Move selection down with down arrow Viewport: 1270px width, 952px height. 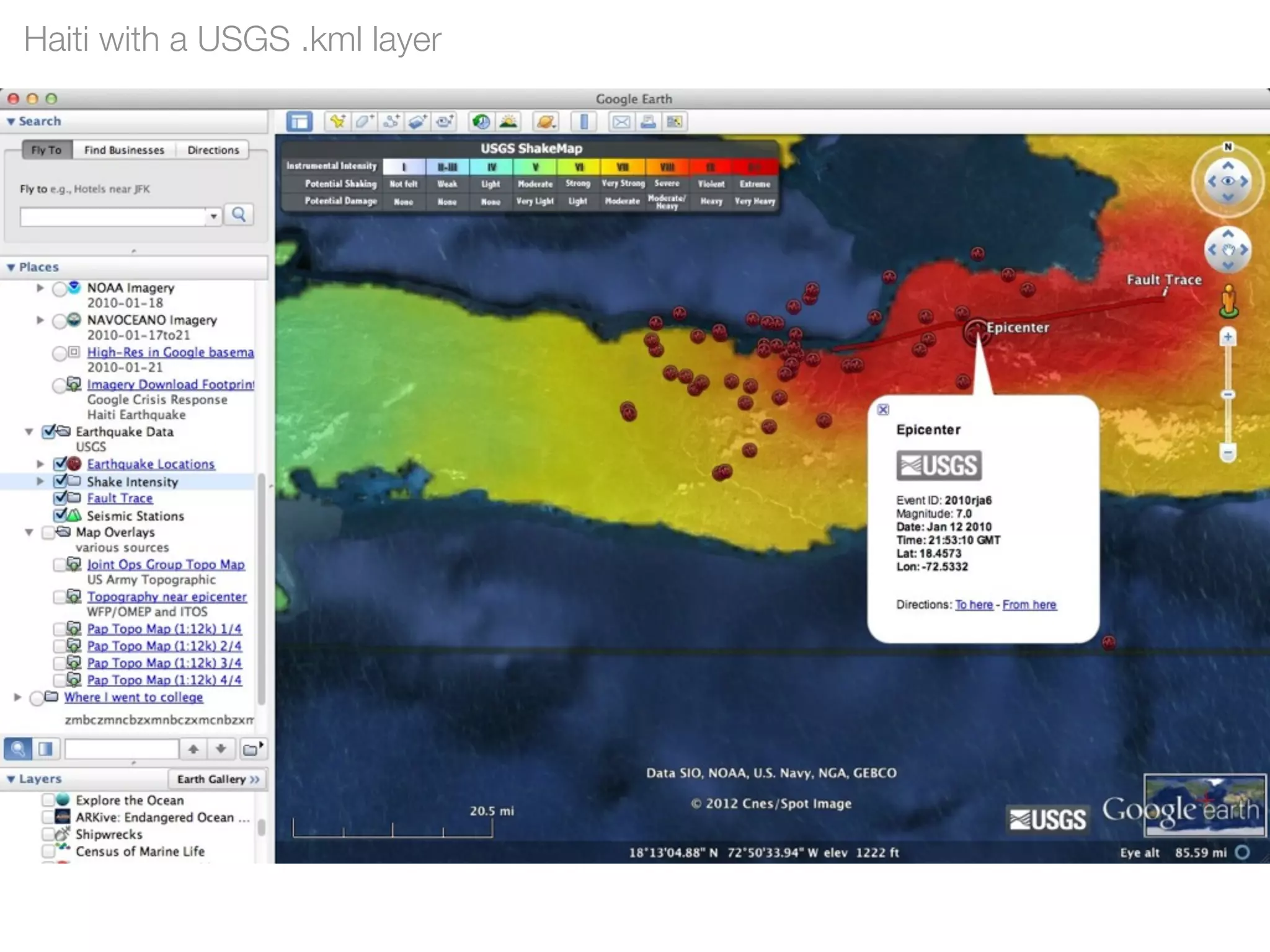221,749
